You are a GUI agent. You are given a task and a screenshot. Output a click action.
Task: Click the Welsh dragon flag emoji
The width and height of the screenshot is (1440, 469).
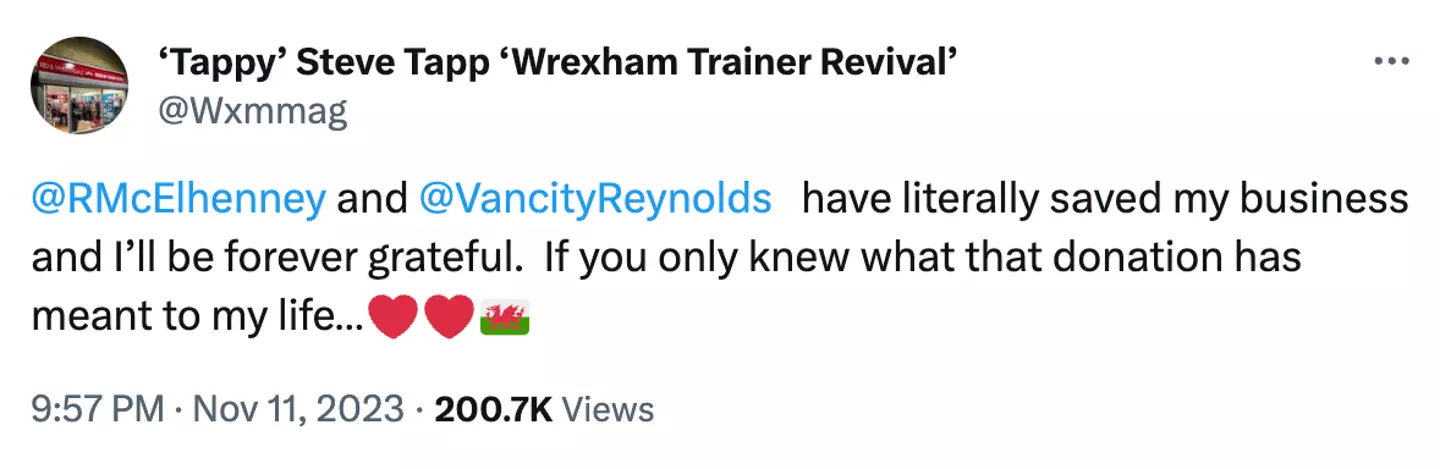(504, 319)
